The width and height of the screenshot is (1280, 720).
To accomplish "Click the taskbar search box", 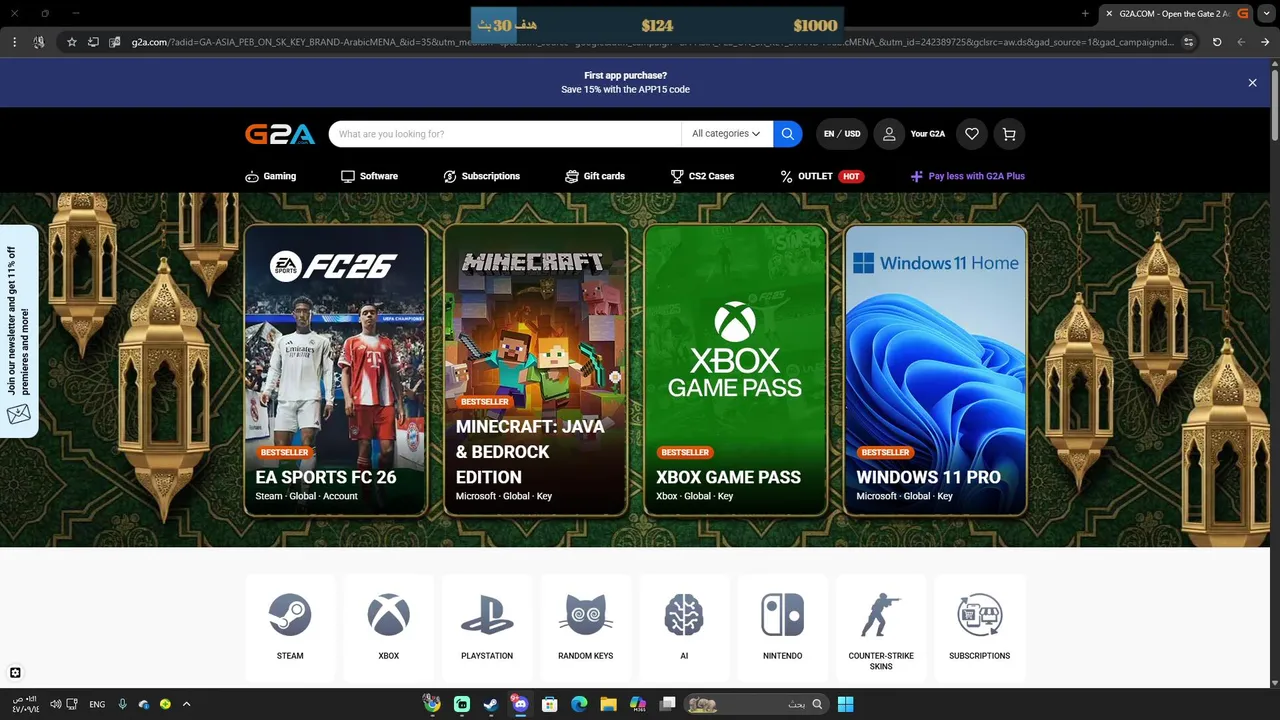I will (755, 704).
